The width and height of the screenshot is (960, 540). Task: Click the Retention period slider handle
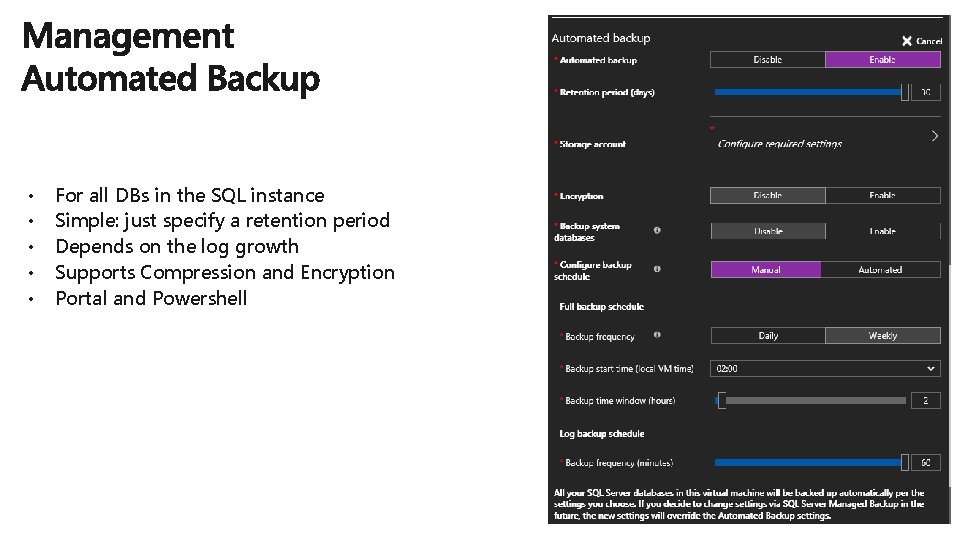tap(905, 92)
